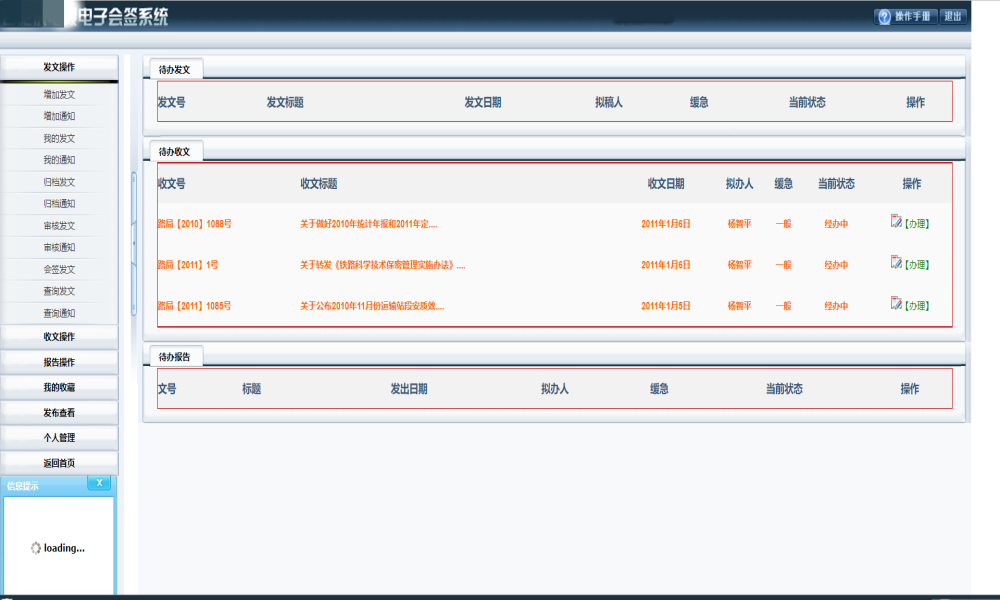1000x600 pixels.
Task: Click 收文日期 column header
Action: [666, 184]
